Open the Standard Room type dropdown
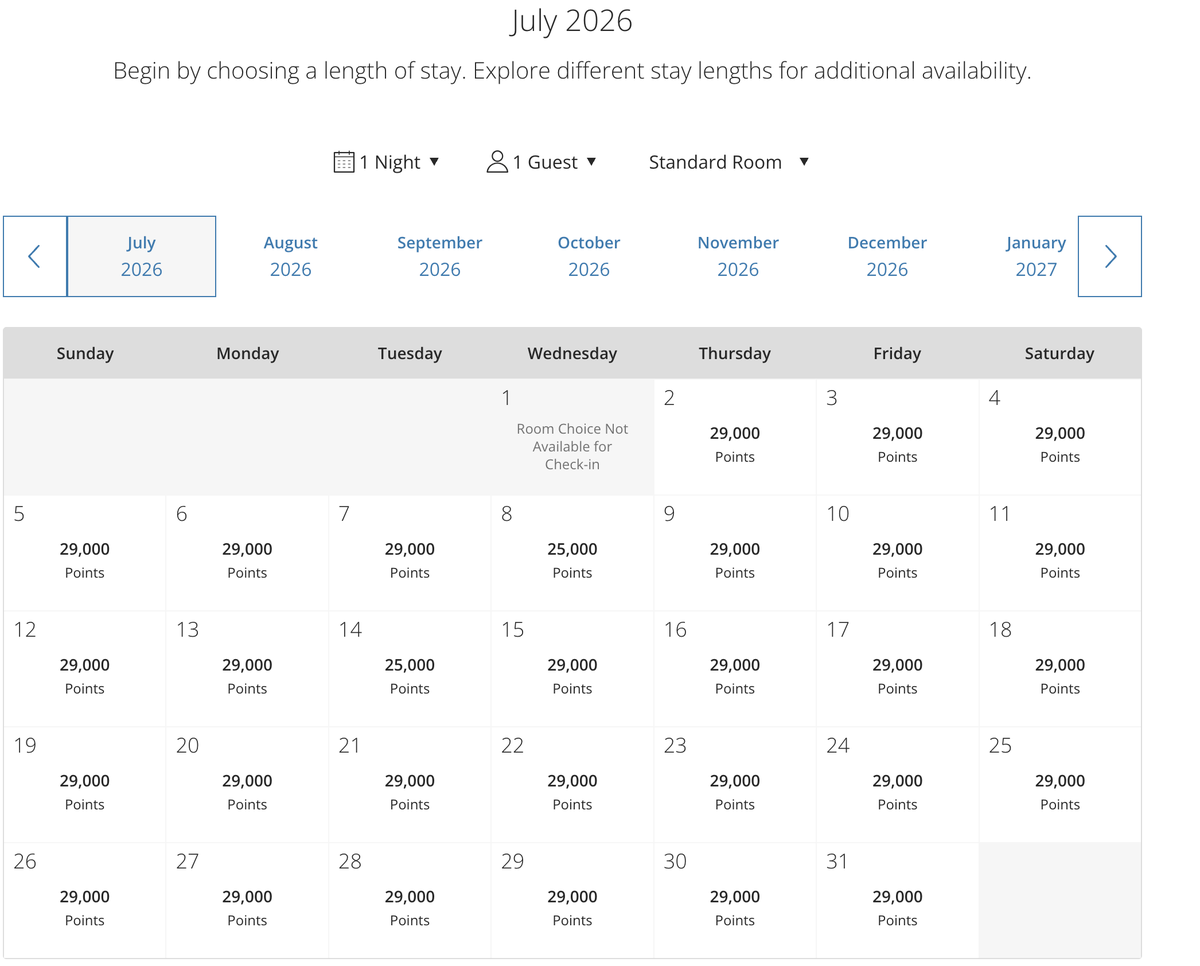Viewport: 1200px width, 966px height. pyautogui.click(x=728, y=162)
